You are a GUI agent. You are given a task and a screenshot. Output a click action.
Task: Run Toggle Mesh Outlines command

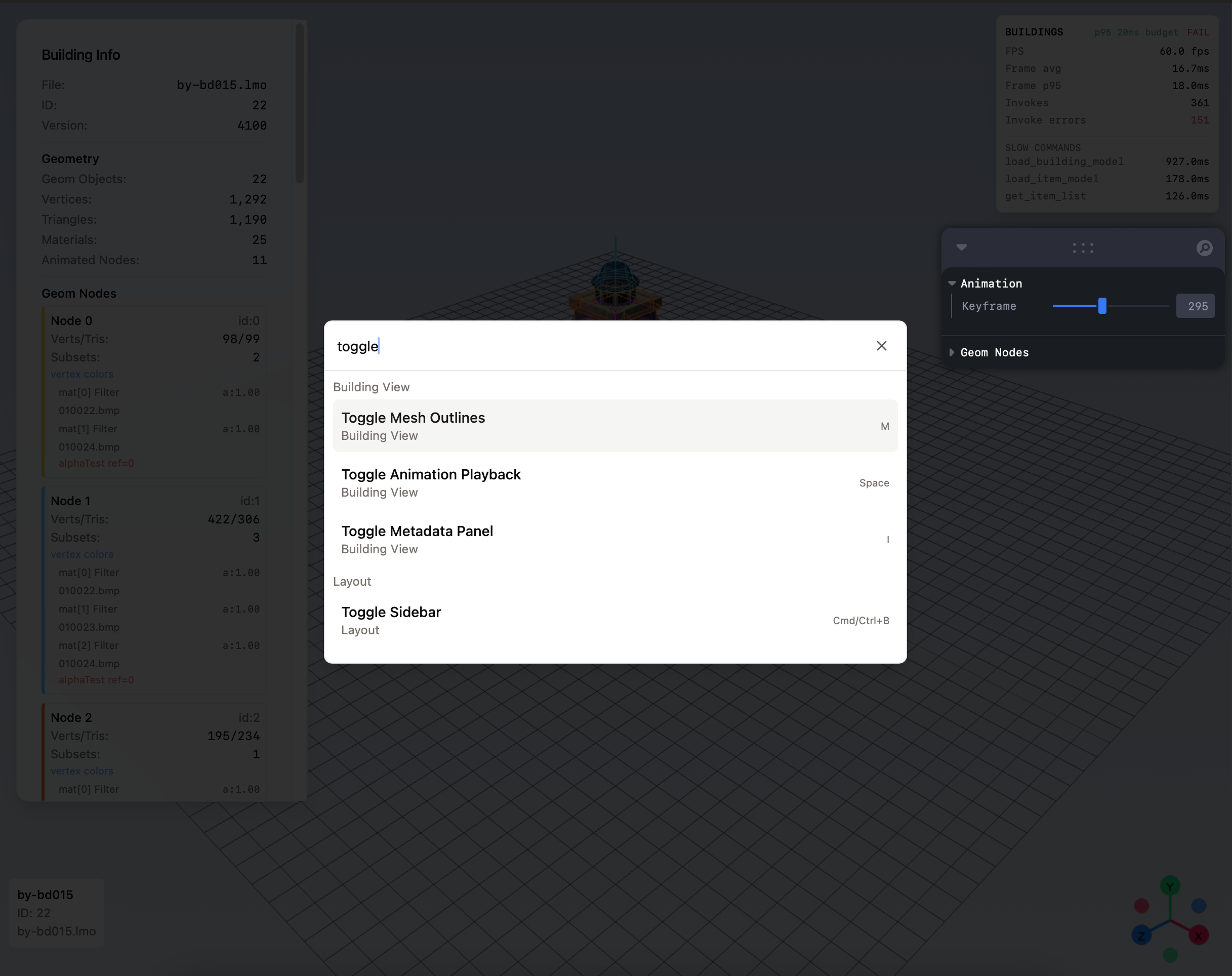point(615,426)
